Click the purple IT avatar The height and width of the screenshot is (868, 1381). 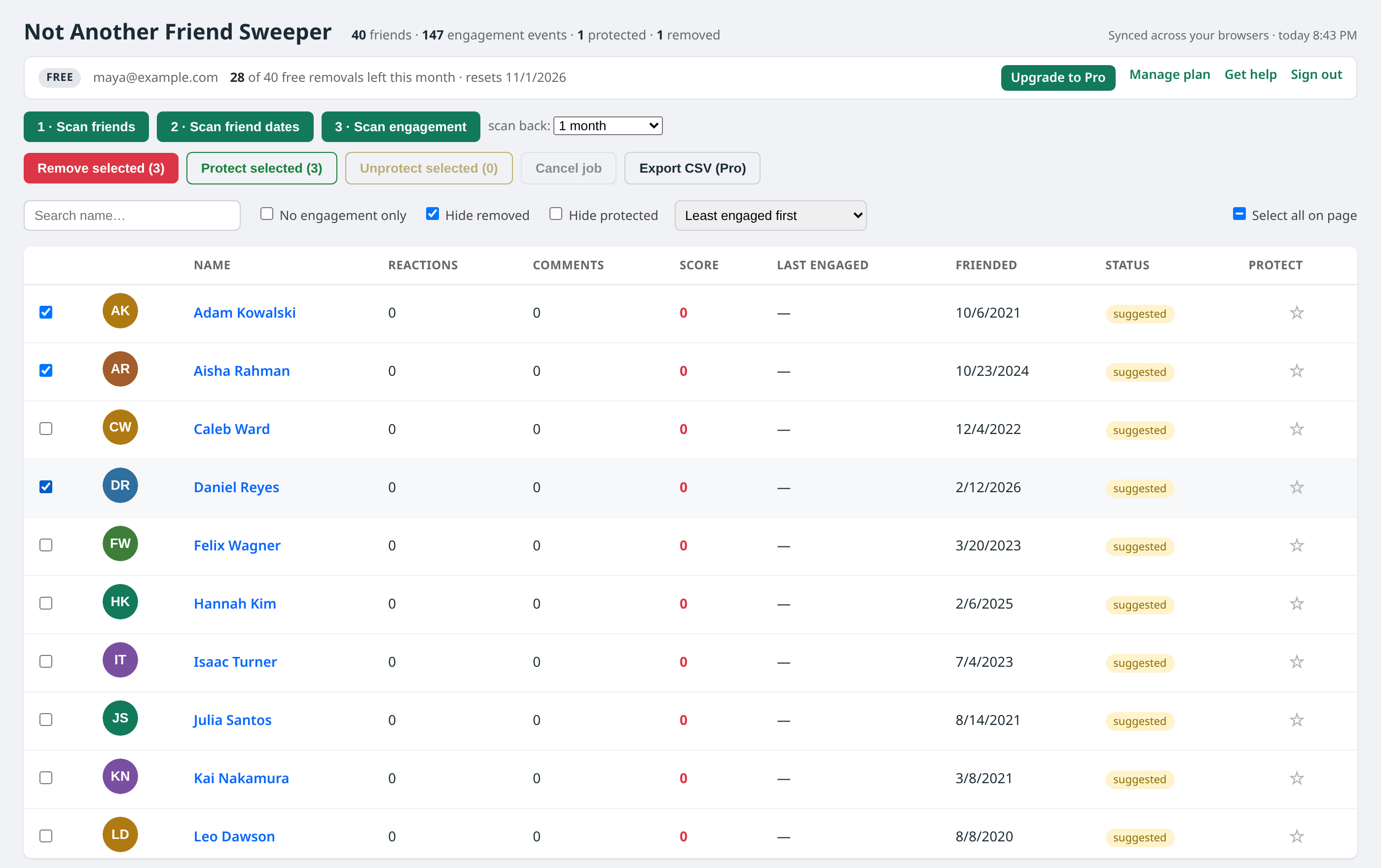[x=120, y=660]
